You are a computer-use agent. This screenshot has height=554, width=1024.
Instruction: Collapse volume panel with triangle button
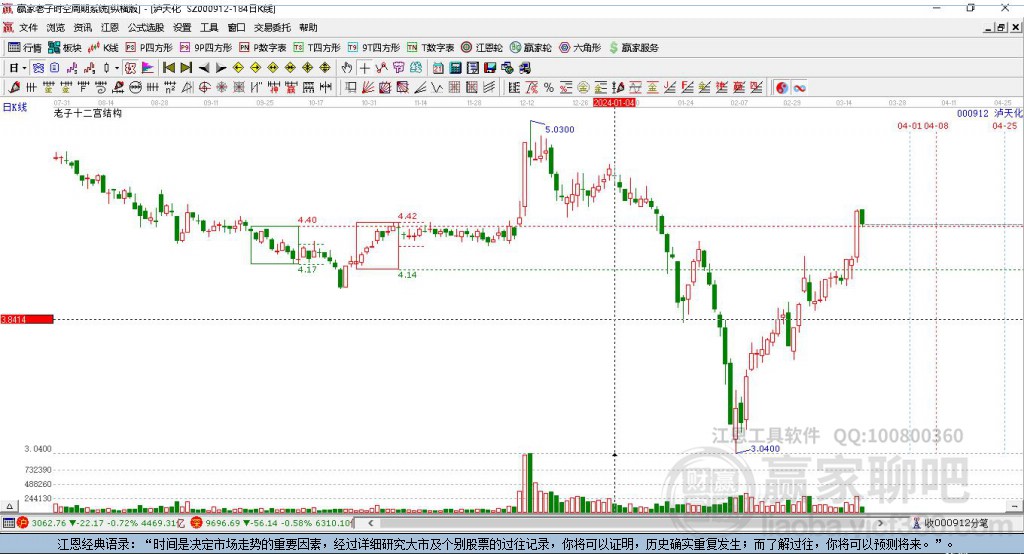9,506
